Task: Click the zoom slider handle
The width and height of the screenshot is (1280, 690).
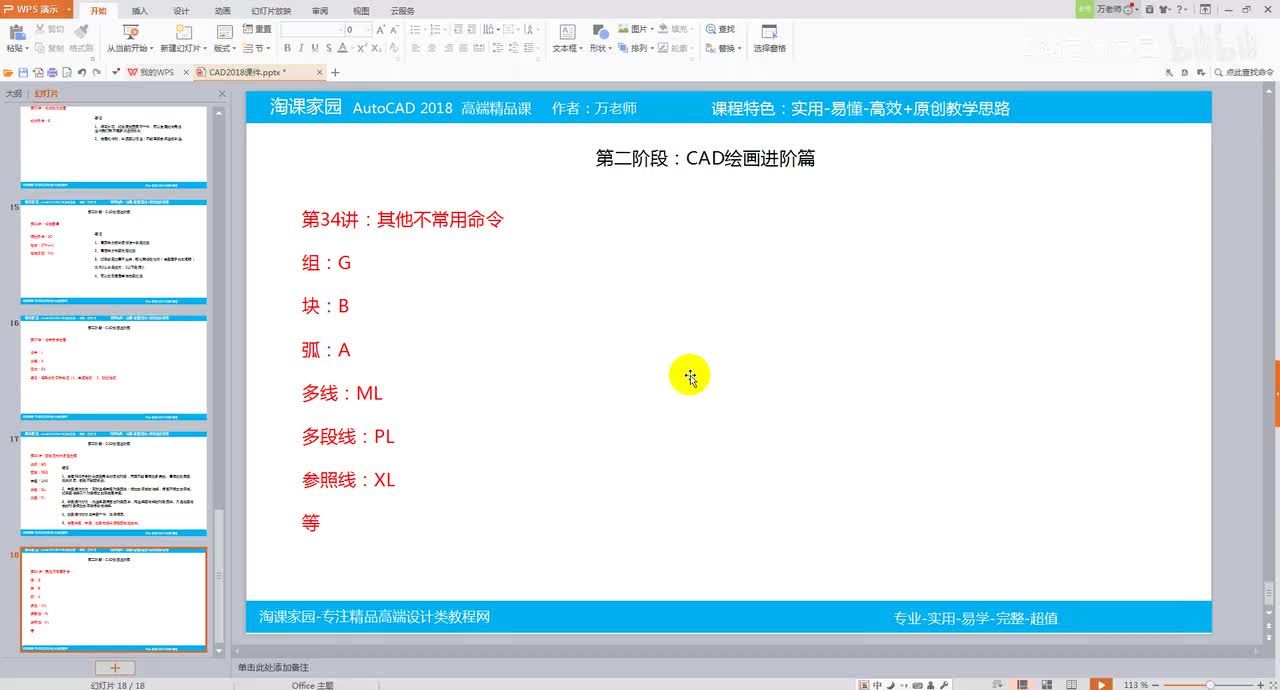Action: pos(1210,684)
